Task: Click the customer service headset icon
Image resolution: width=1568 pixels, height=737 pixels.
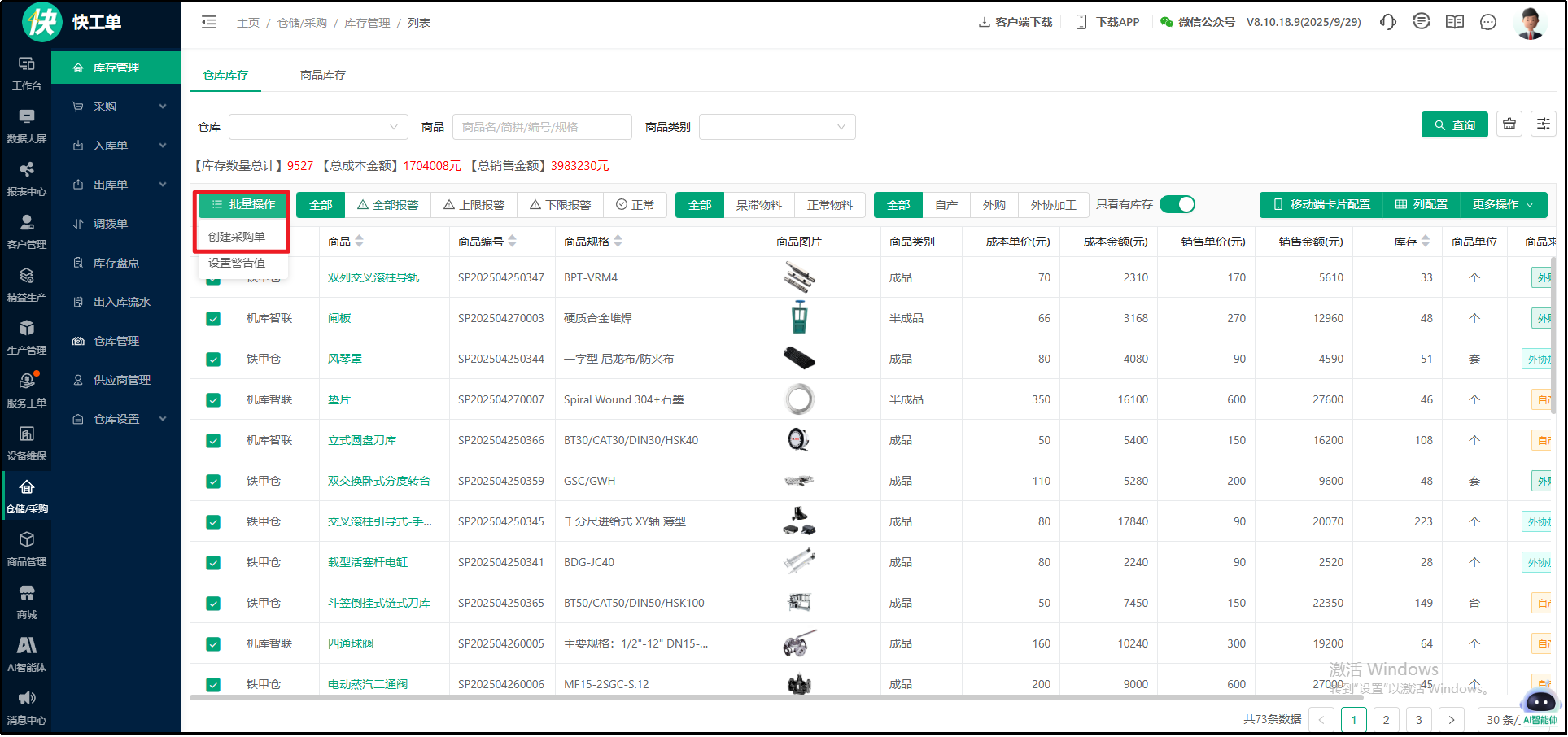Action: (1387, 22)
